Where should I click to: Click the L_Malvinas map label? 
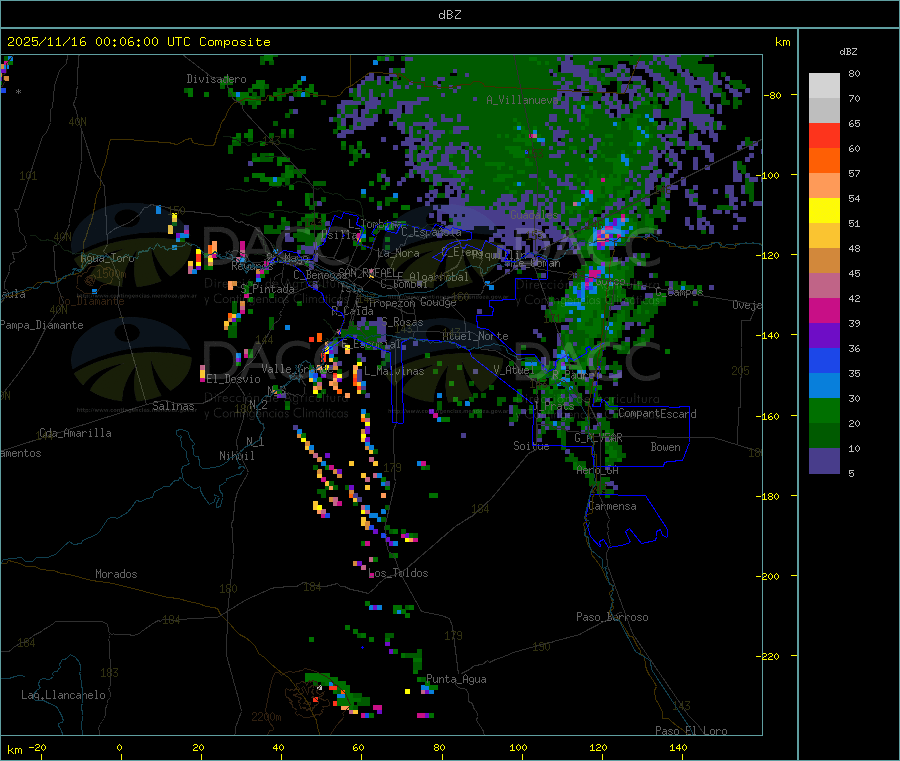[x=394, y=371]
